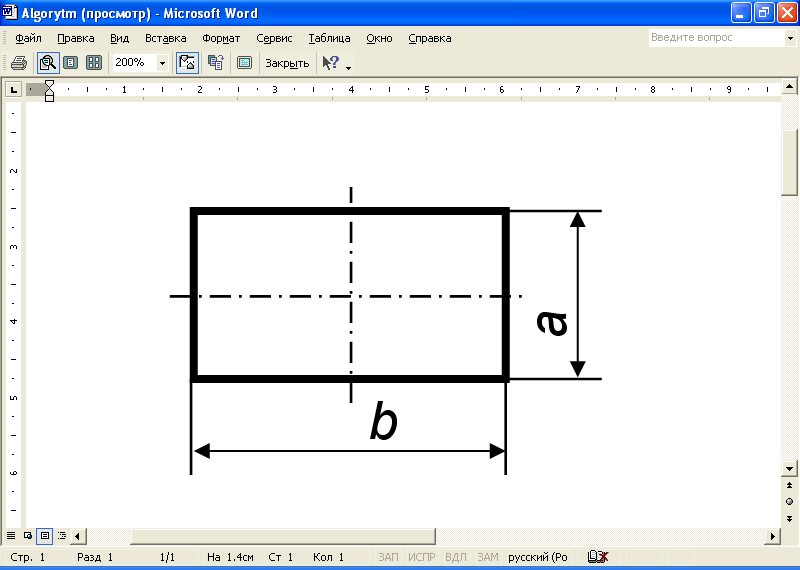
Task: Toggle the Magnifier tool
Action: [48, 63]
